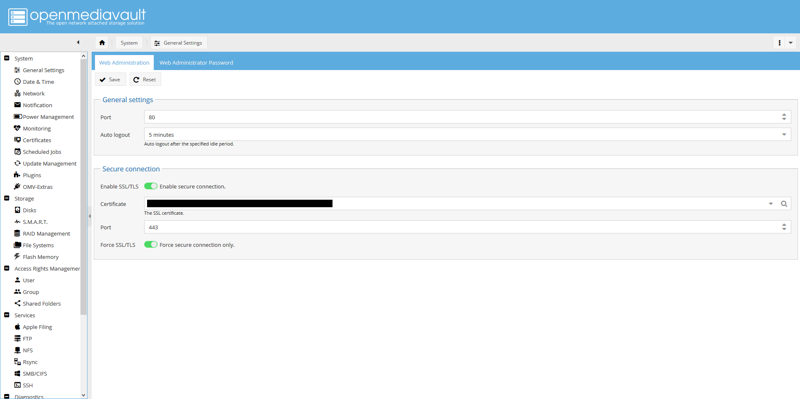Click the sidebar splitter collapse handle
The height and width of the screenshot is (399, 800).
(90, 216)
